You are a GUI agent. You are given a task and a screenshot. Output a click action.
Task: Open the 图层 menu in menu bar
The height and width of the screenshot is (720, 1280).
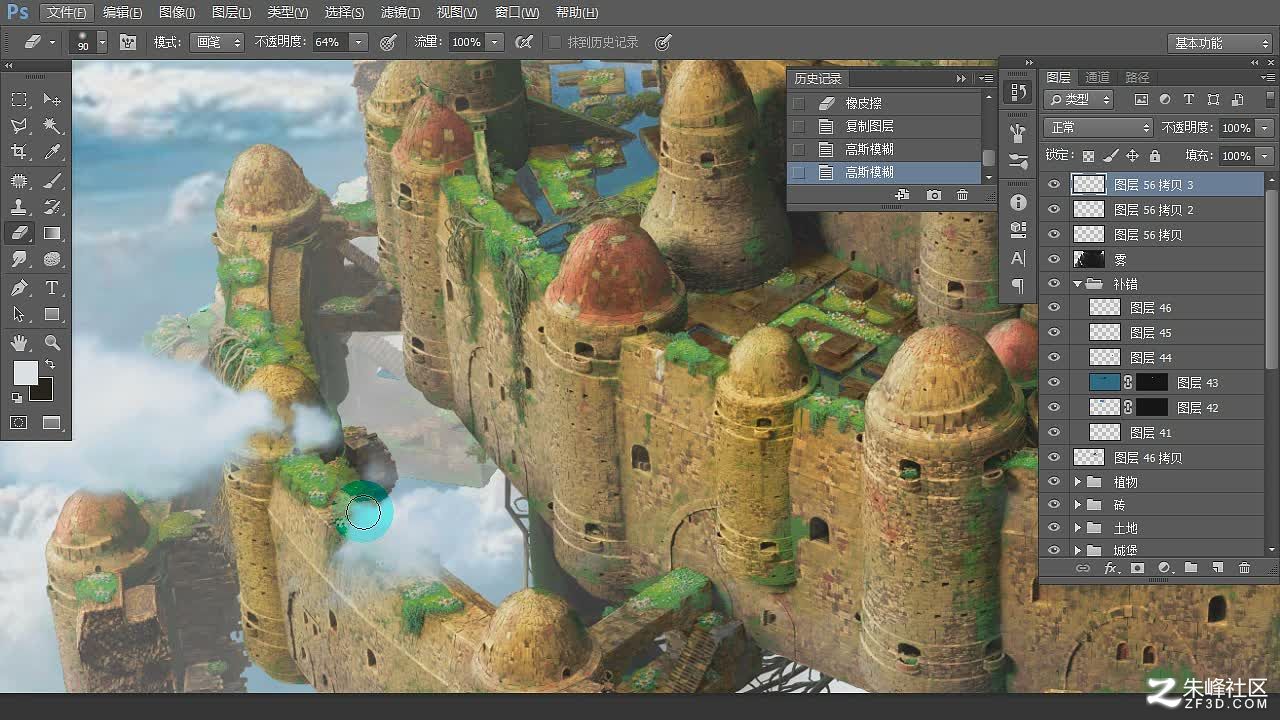[x=232, y=13]
